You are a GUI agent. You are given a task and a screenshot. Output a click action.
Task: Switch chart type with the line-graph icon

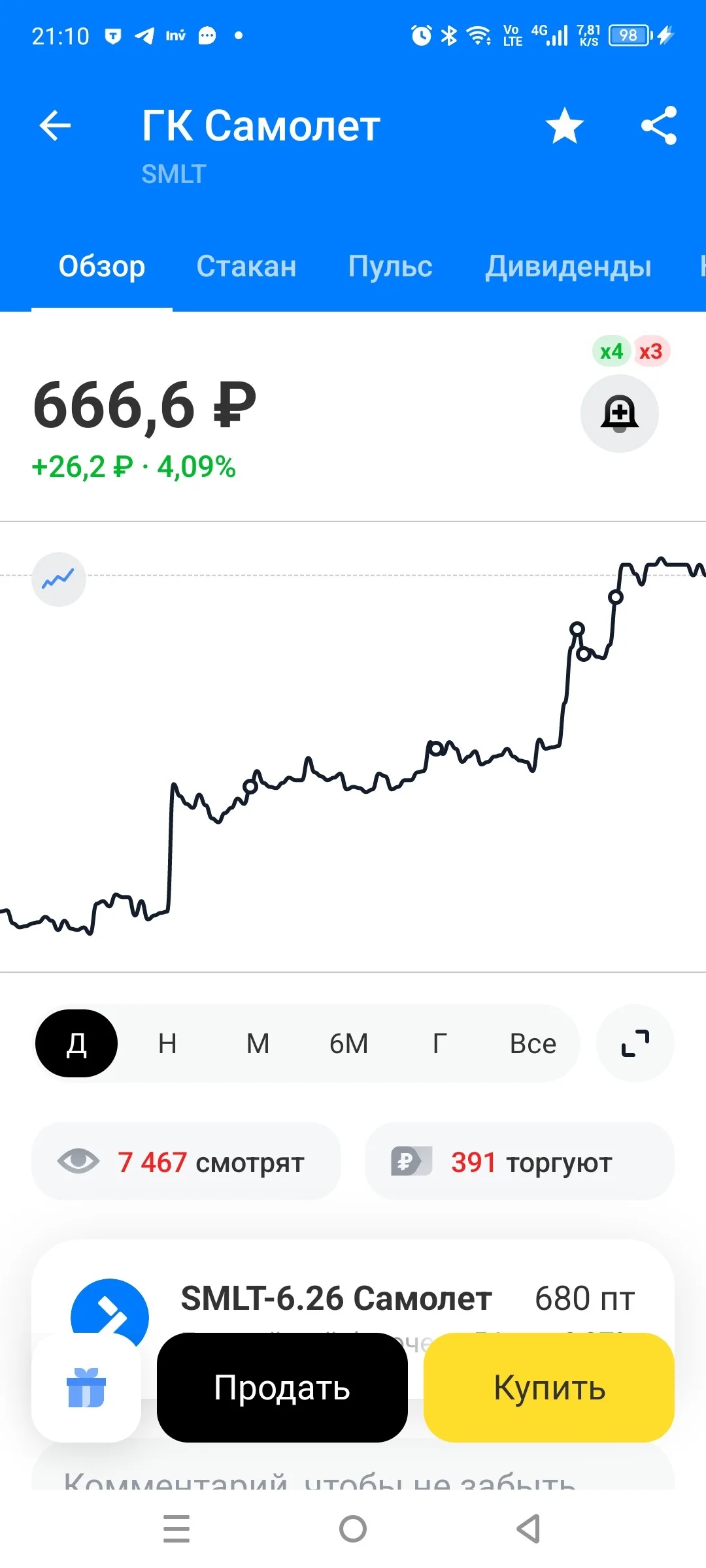[59, 580]
